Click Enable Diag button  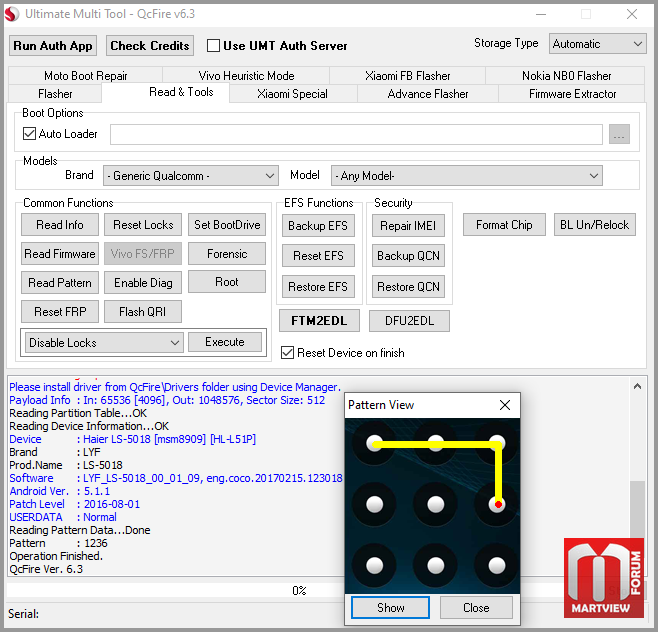[143, 283]
